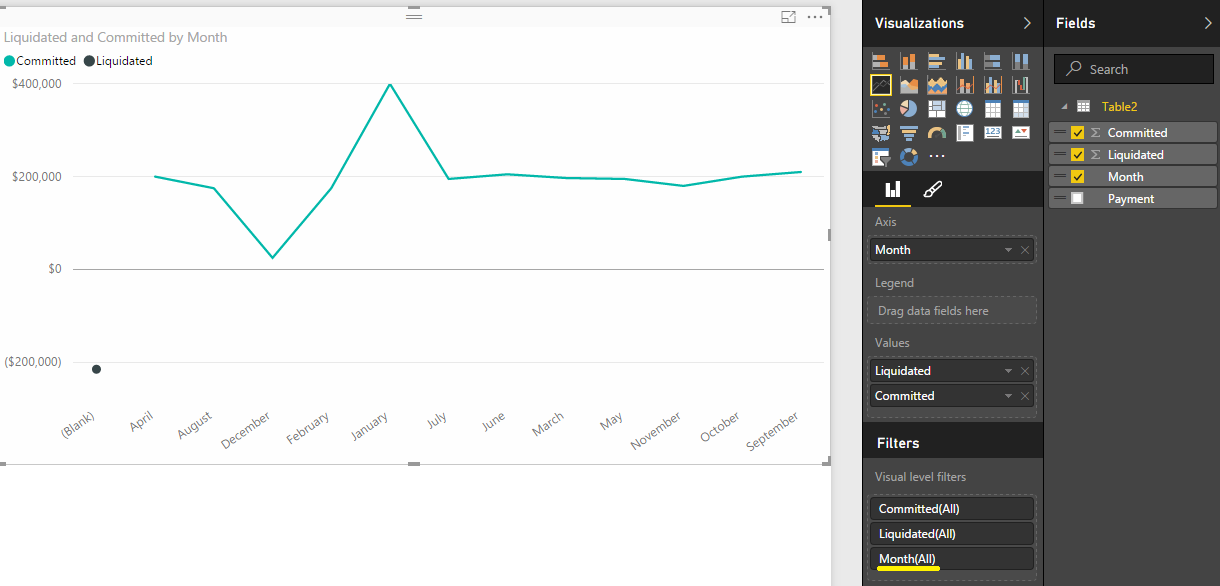The height and width of the screenshot is (586, 1220).
Task: Select the table visualization
Action: pos(993,109)
